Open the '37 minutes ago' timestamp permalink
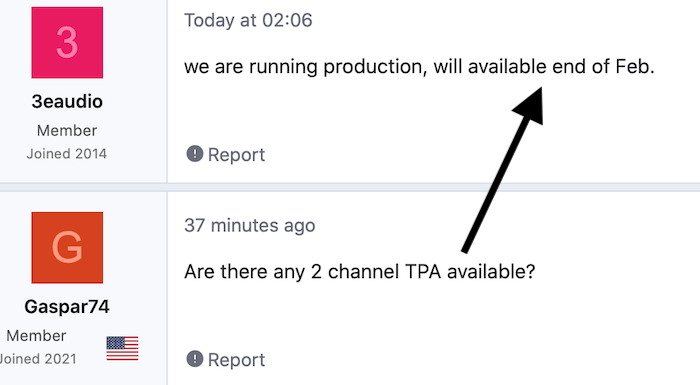Screen dimensions: 700x385 tap(250, 226)
